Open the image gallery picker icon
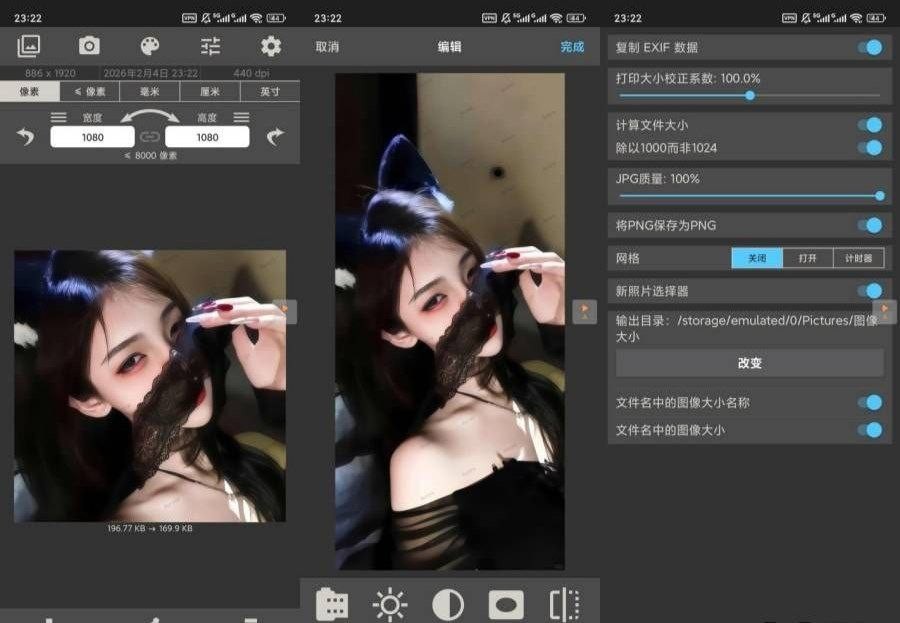The width and height of the screenshot is (900, 623). click(x=29, y=46)
